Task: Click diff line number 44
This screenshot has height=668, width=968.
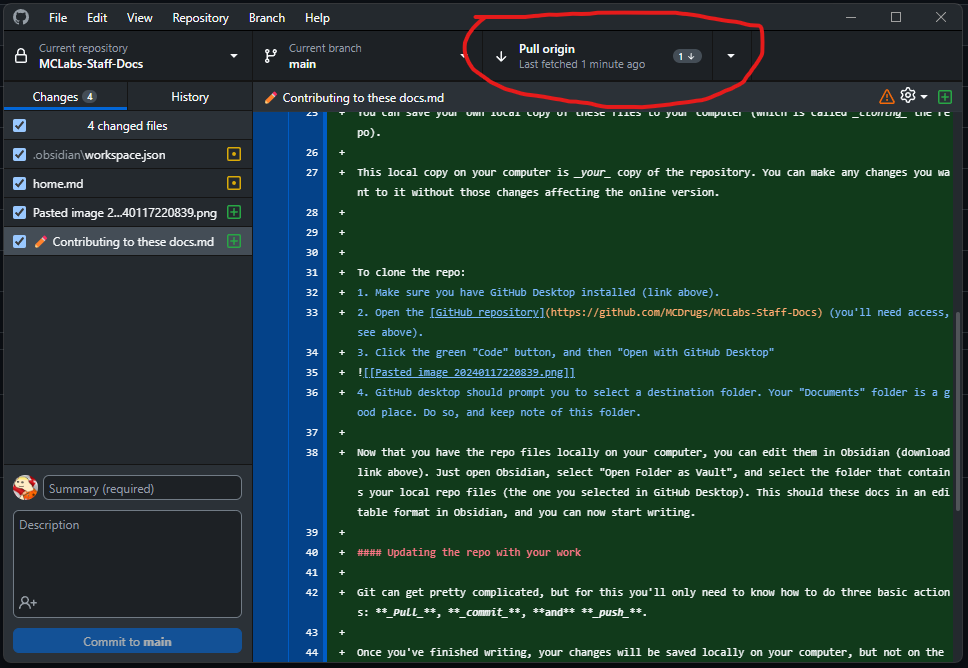Action: (312, 653)
